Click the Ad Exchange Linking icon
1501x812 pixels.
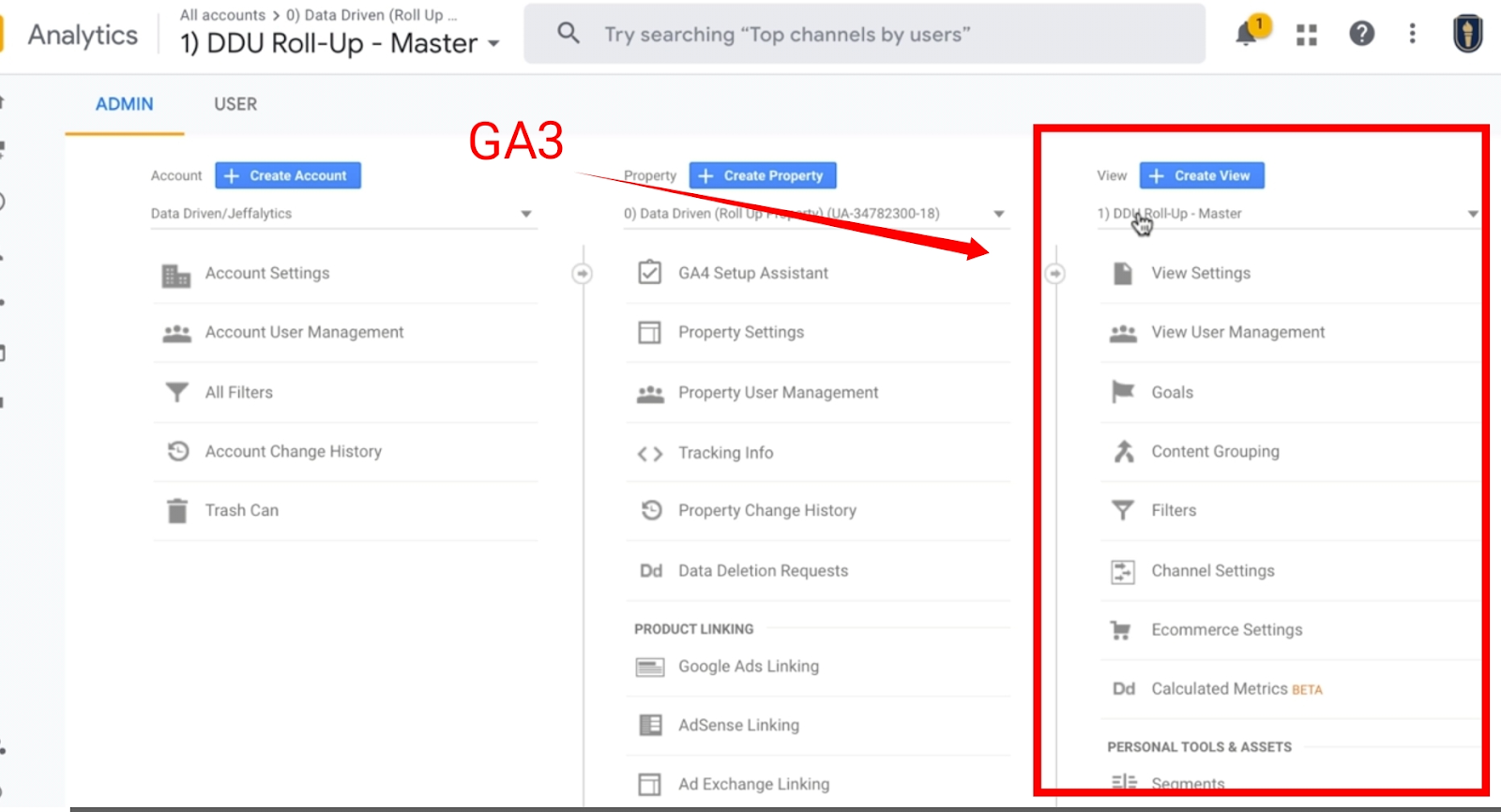coord(649,784)
